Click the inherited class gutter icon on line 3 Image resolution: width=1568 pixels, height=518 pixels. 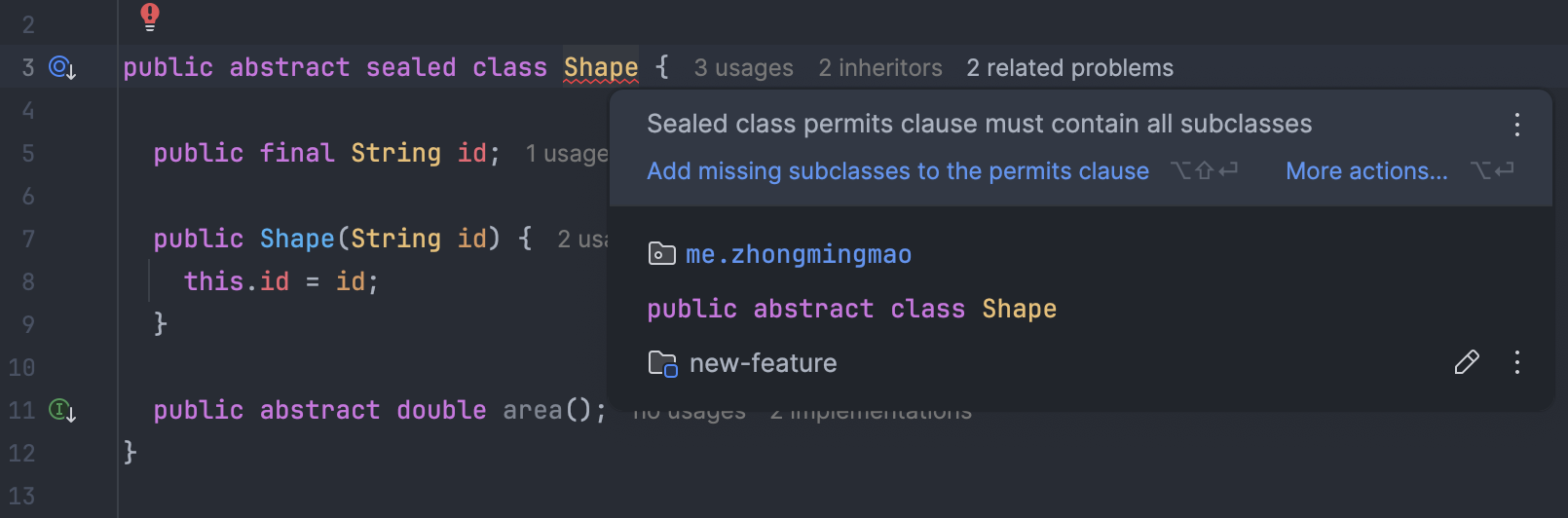coord(62,67)
